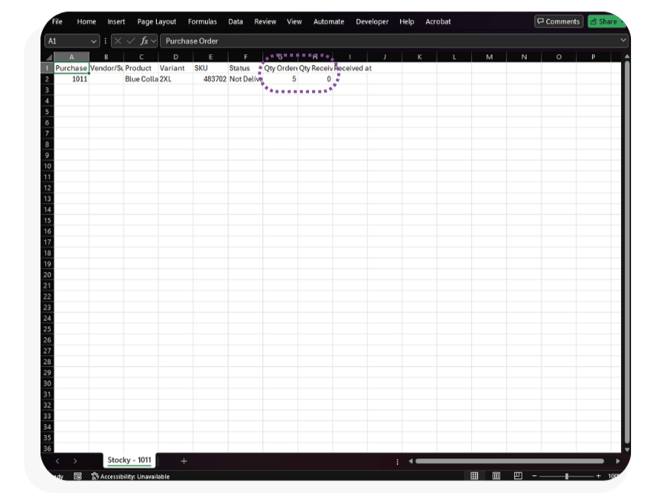Open the Formulas ribbon tab
The width and height of the screenshot is (670, 502).
tap(202, 21)
